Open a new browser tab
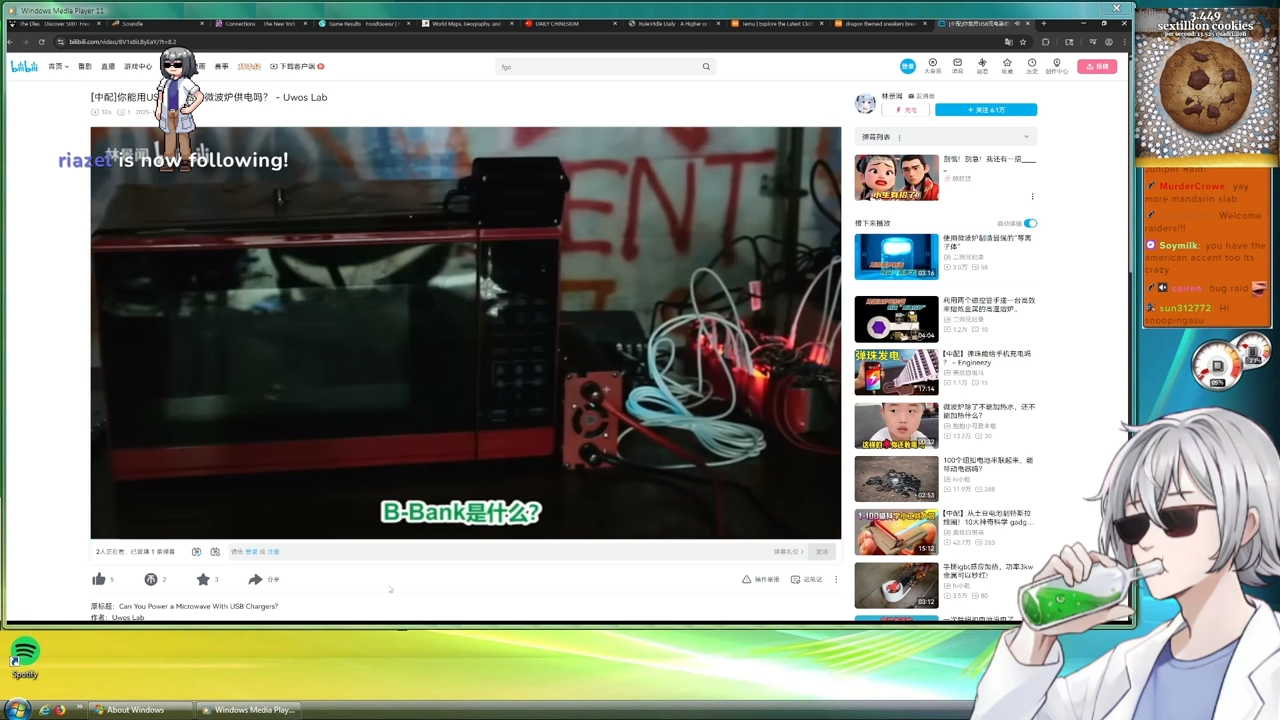Viewport: 1280px width, 720px height. point(1044,23)
